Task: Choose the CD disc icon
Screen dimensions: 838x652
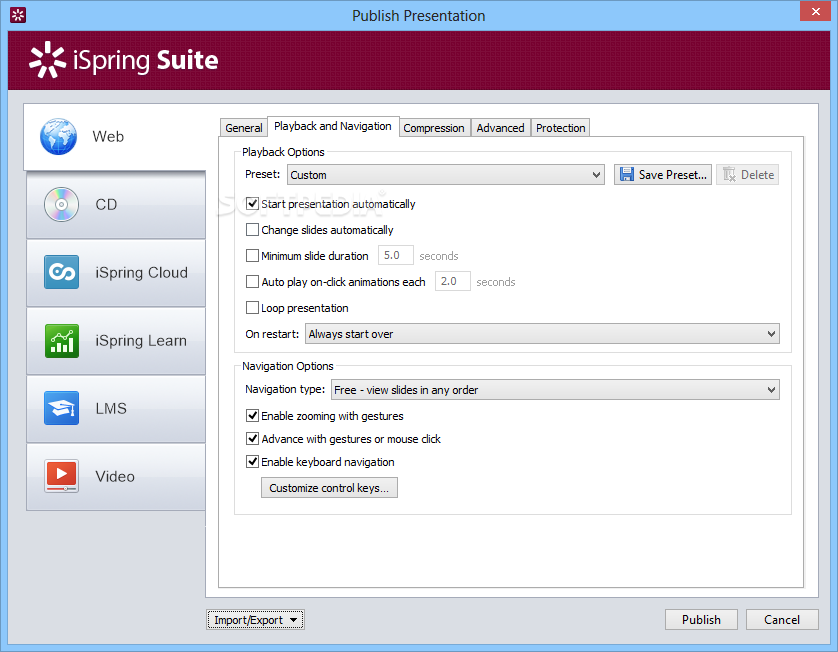Action: pyautogui.click(x=61, y=205)
